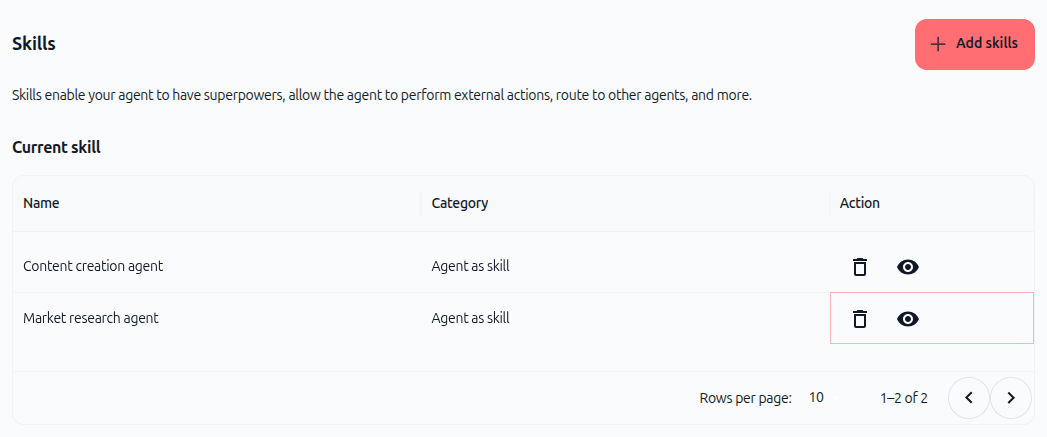The width and height of the screenshot is (1047, 437).
Task: Click the Skills section heading
Action: coord(33,44)
